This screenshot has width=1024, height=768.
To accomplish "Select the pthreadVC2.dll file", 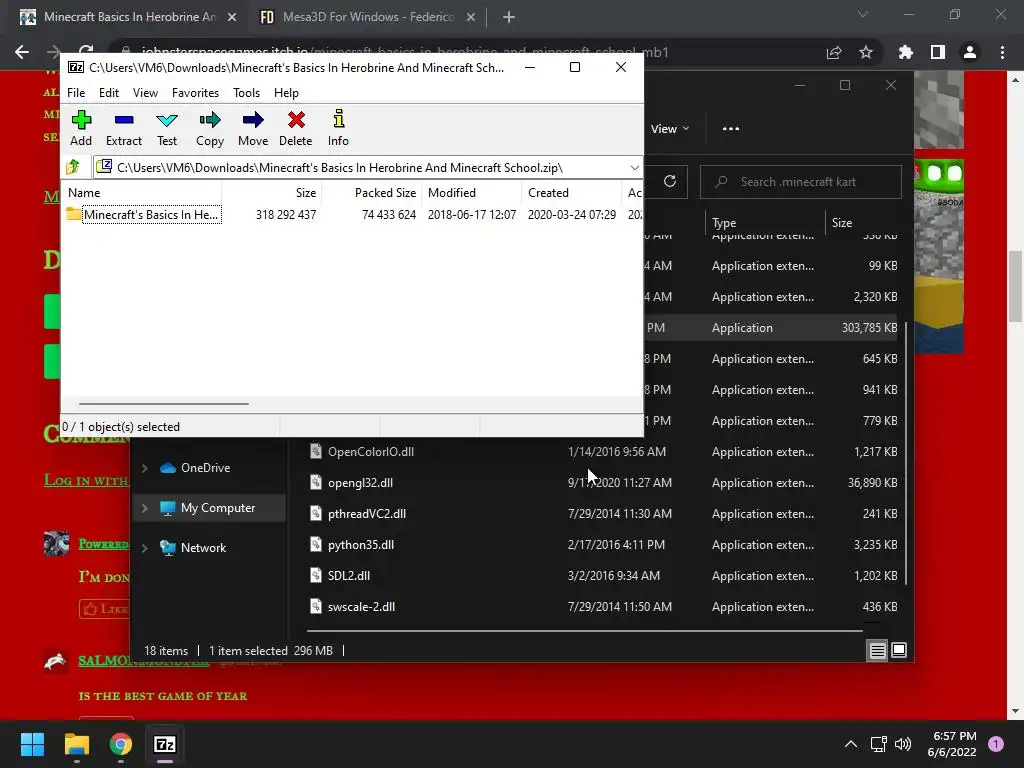I will [366, 514].
